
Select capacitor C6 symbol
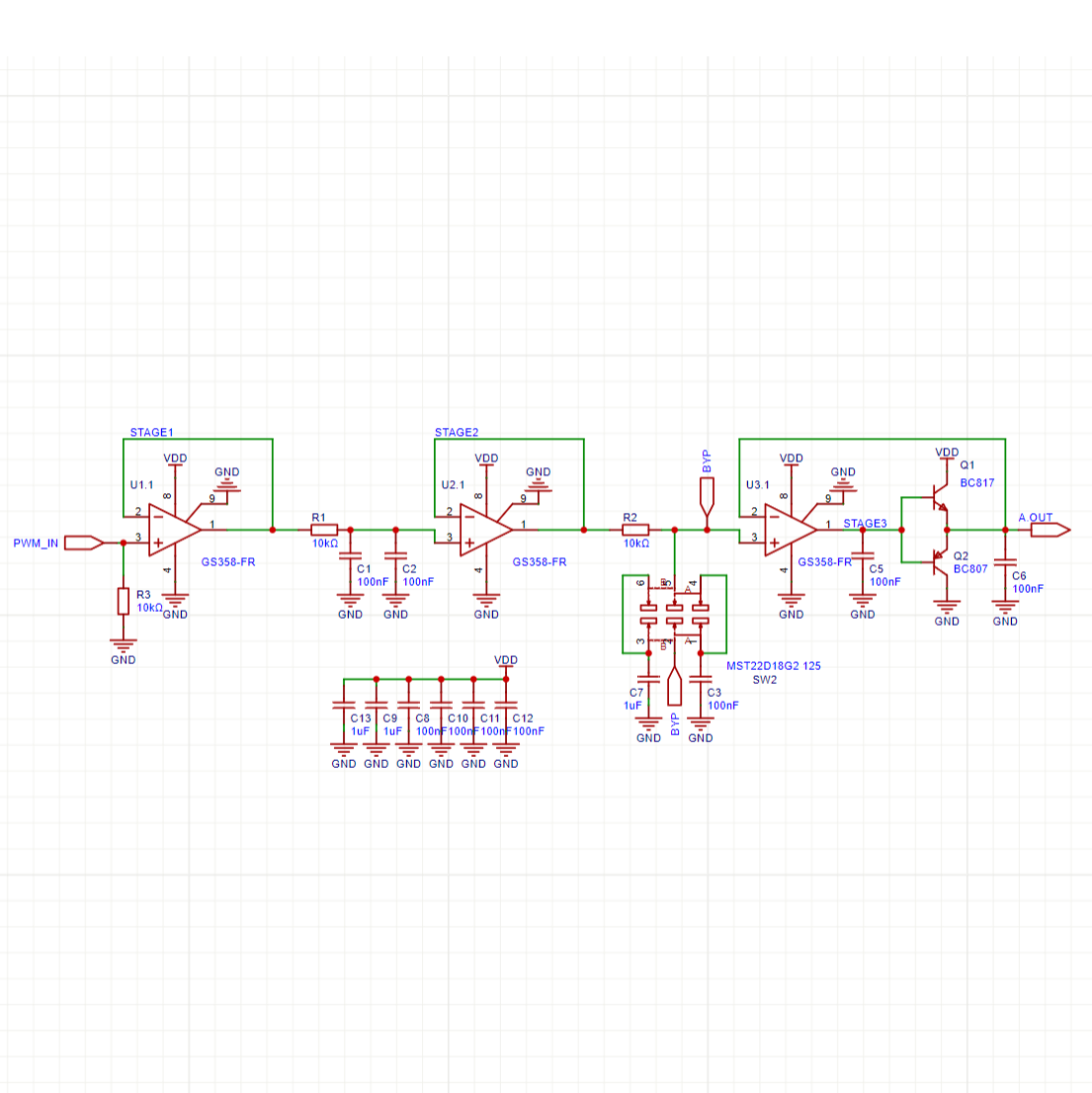tap(1005, 562)
